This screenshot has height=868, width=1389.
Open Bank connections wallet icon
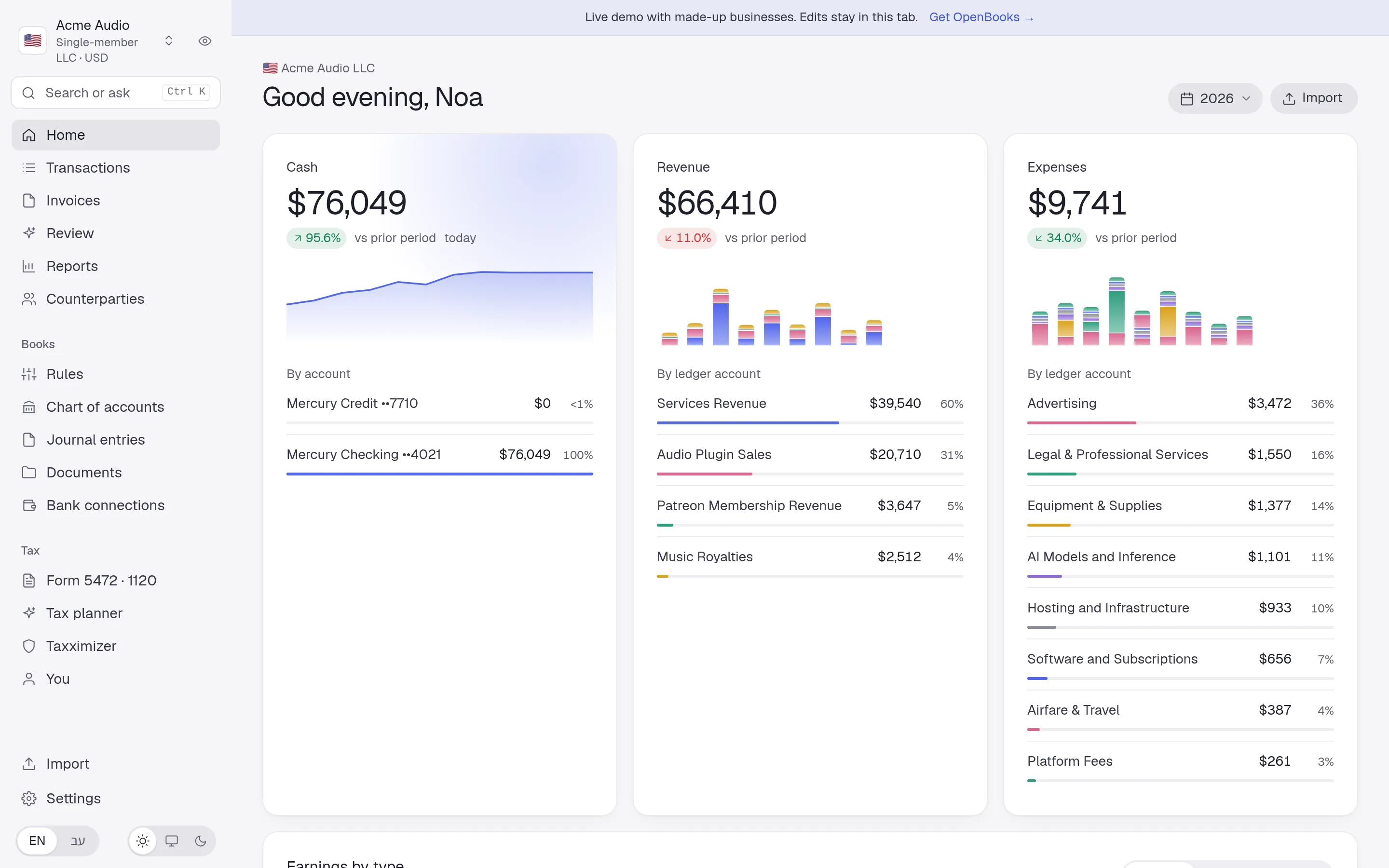(x=29, y=504)
